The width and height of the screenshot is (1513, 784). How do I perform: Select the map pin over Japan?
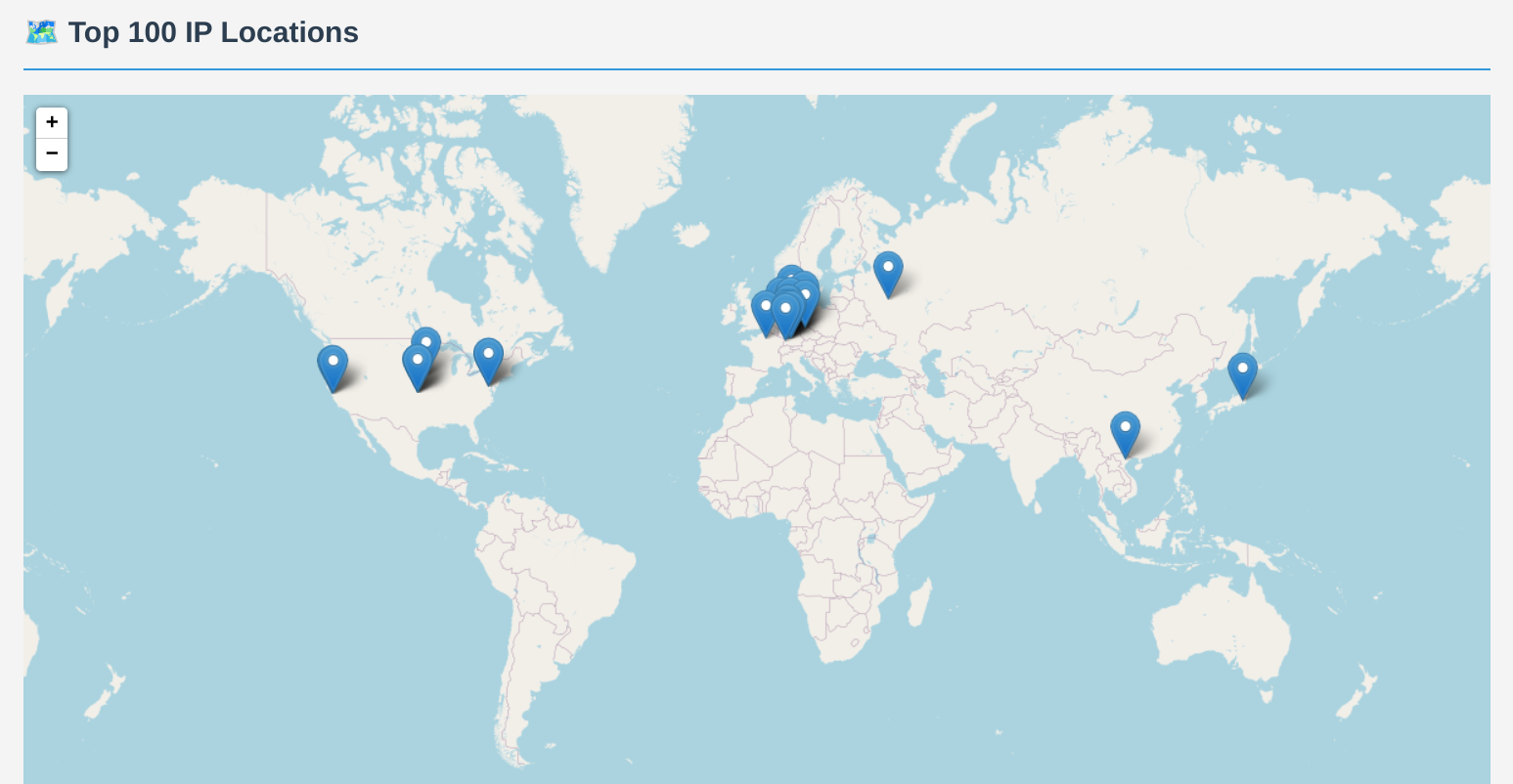pyautogui.click(x=1242, y=376)
